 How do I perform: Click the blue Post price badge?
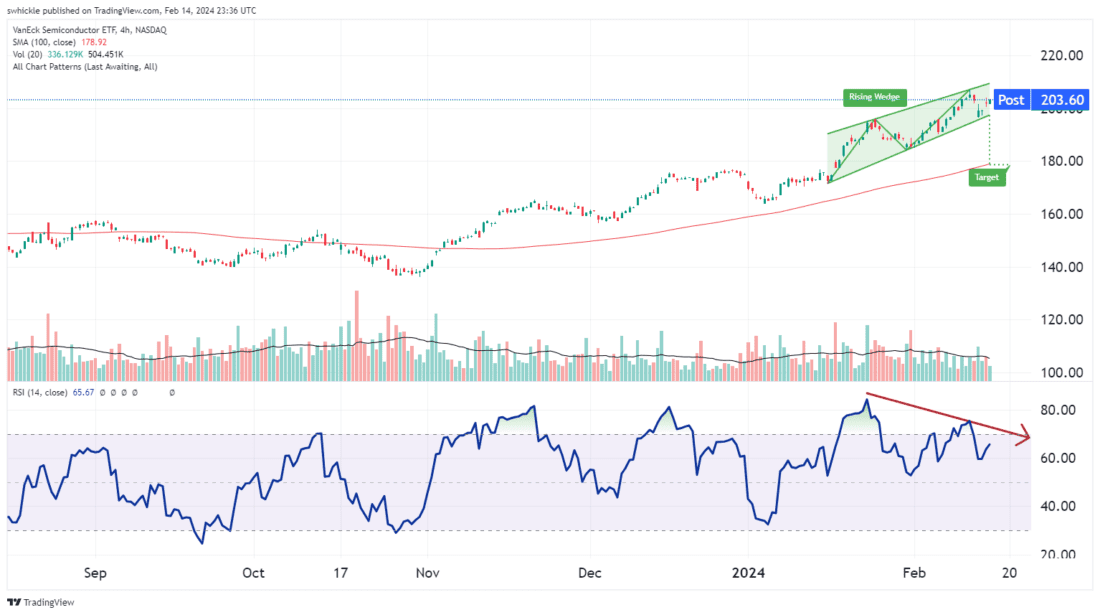point(1011,100)
